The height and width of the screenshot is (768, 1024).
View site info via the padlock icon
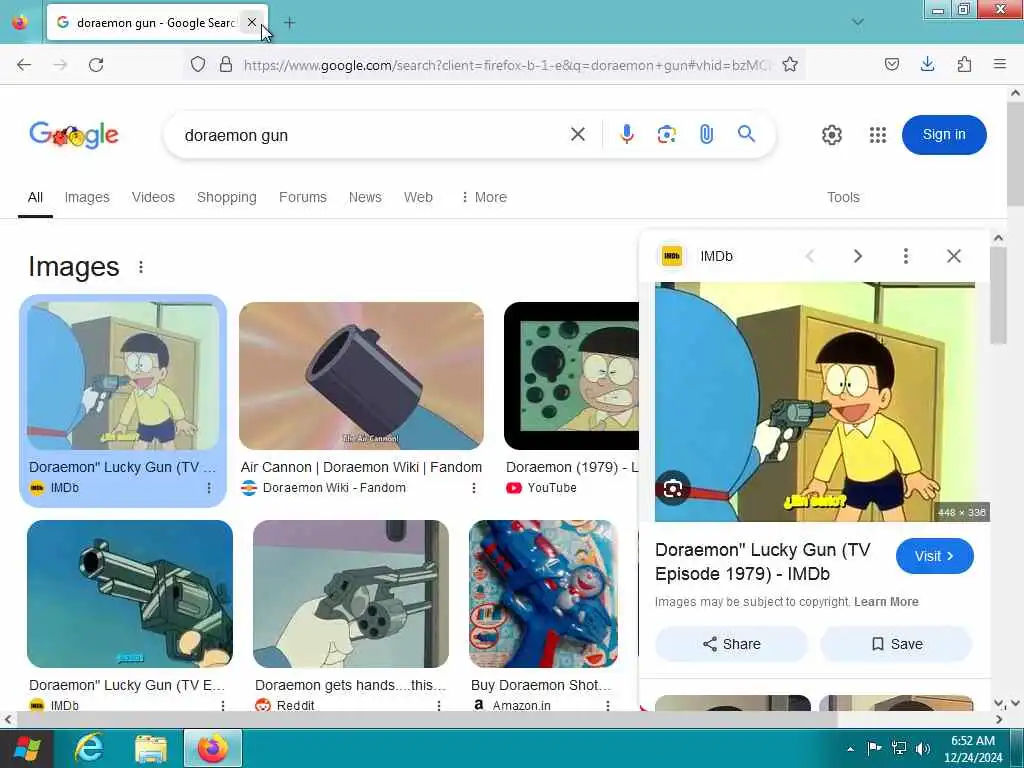[x=226, y=65]
